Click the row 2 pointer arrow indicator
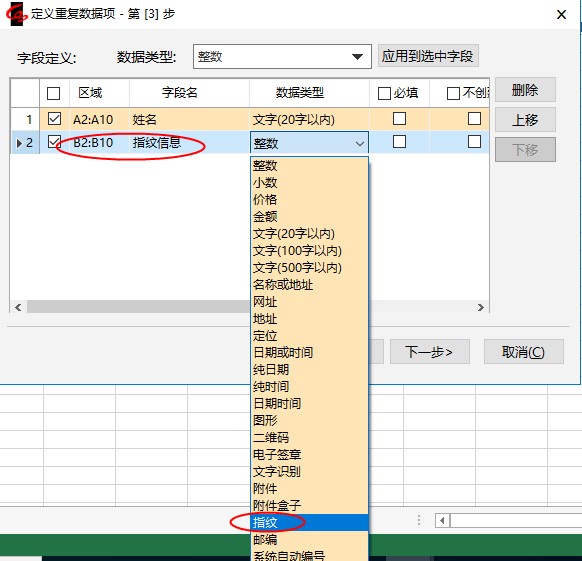 (x=19, y=143)
